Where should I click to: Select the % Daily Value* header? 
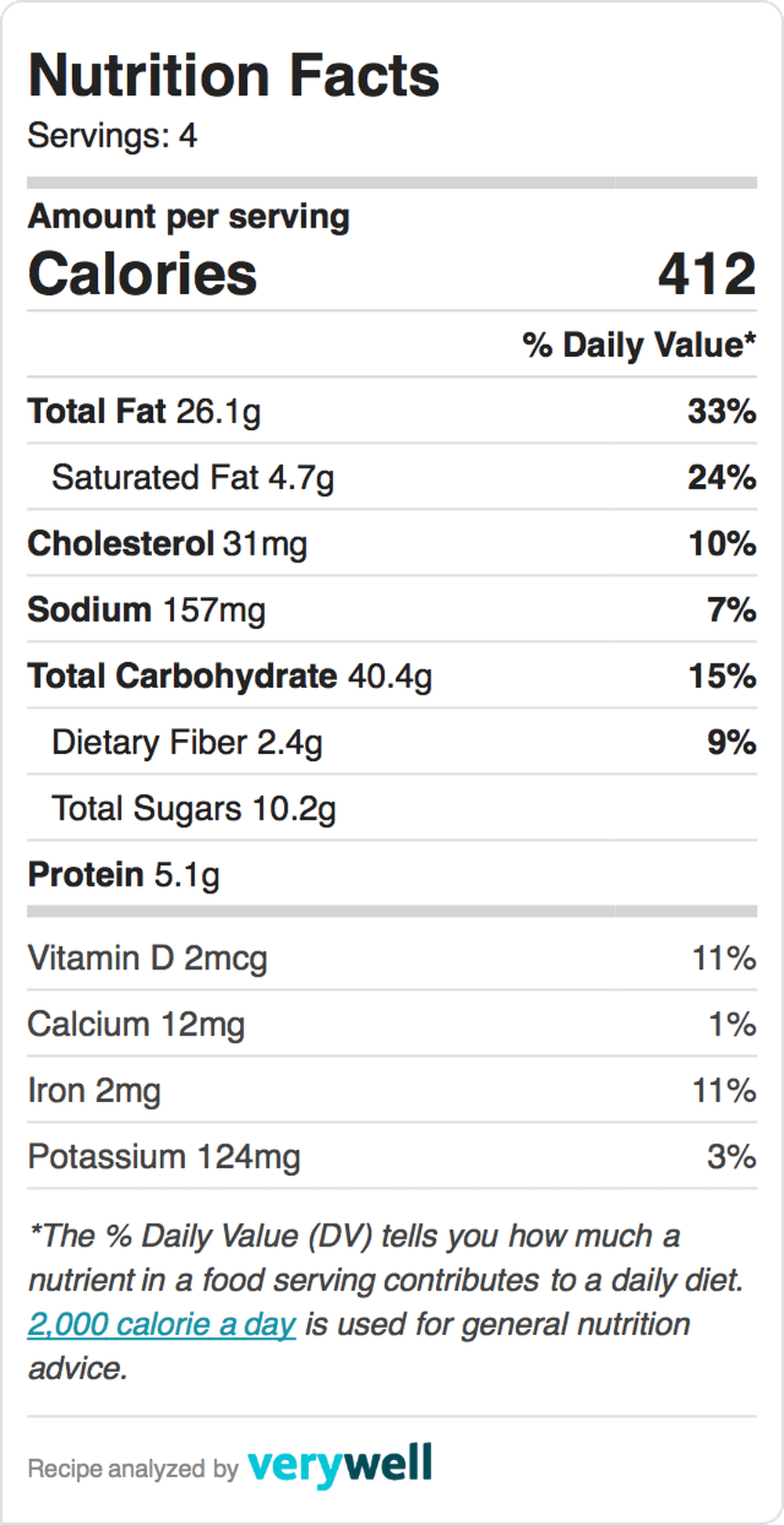point(639,344)
